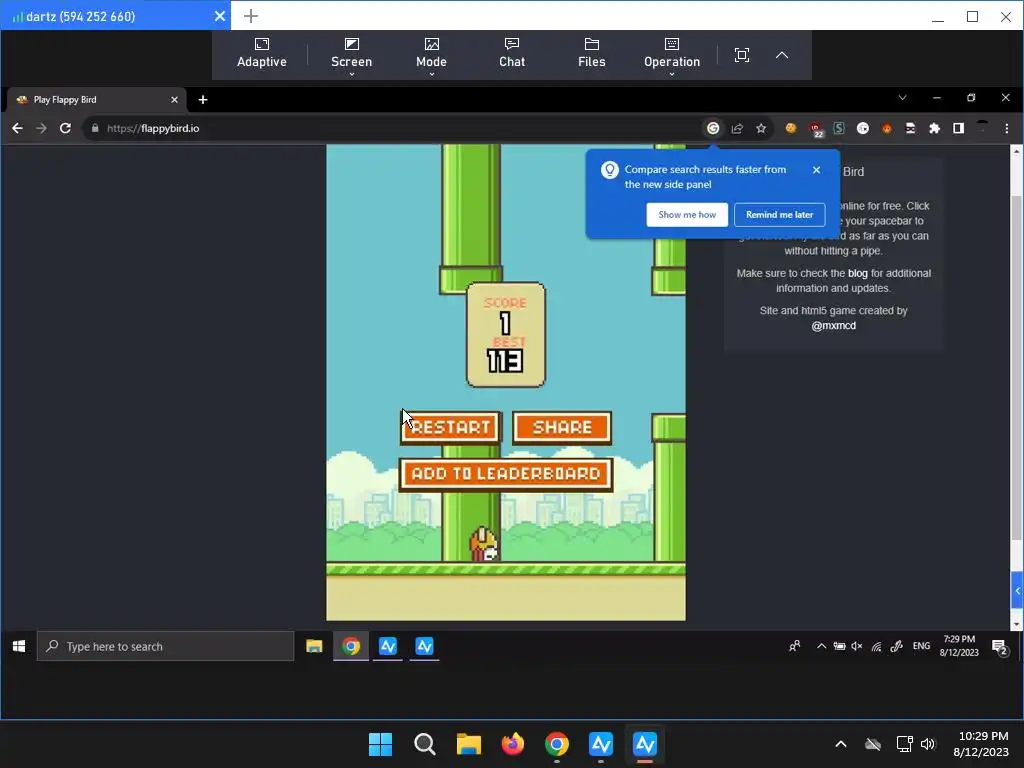Open the Chrome Extensions puzzle icon
Image resolution: width=1024 pixels, height=768 pixels.
(x=935, y=128)
